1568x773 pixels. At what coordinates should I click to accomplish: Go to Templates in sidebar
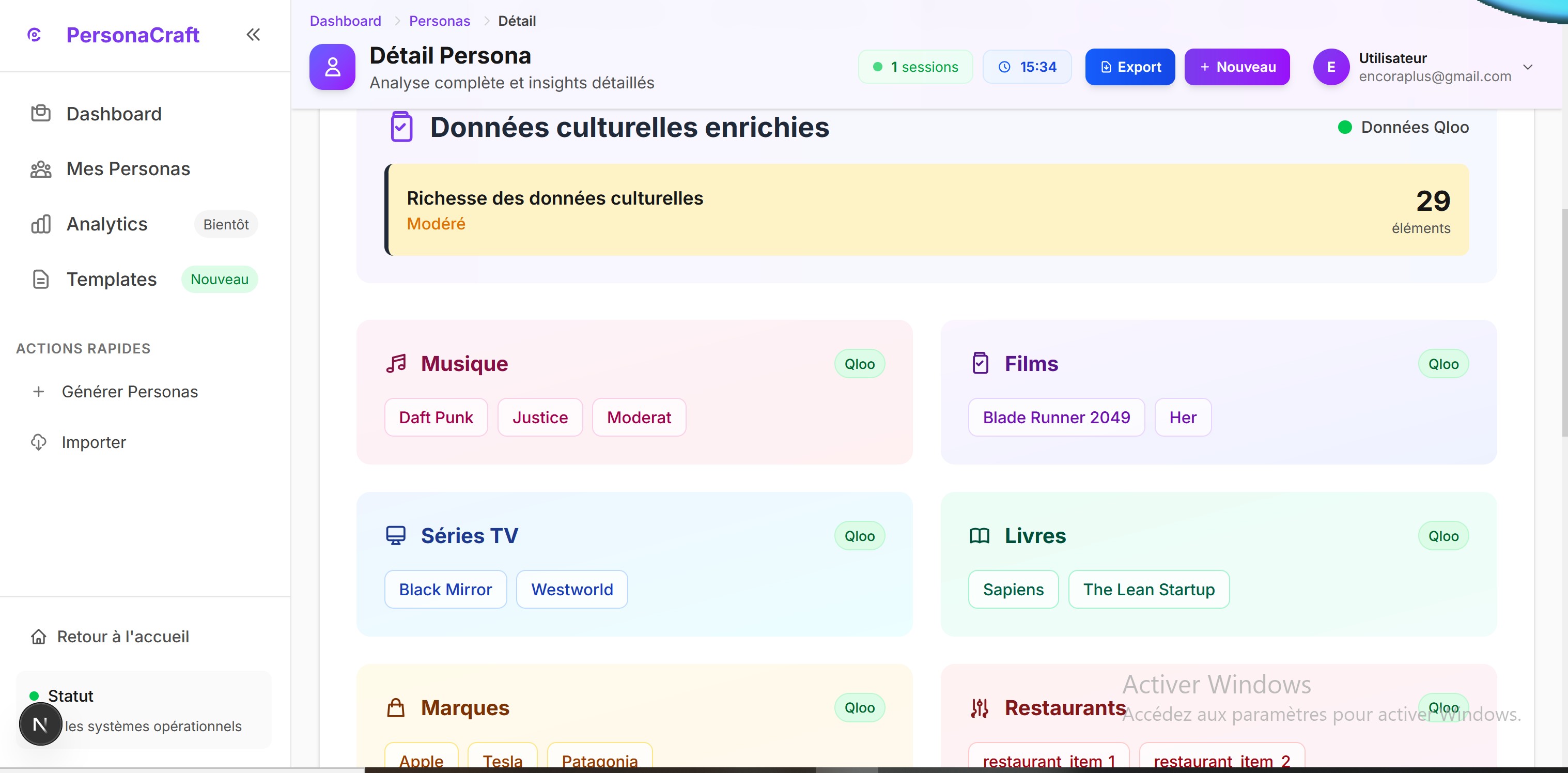click(x=112, y=280)
